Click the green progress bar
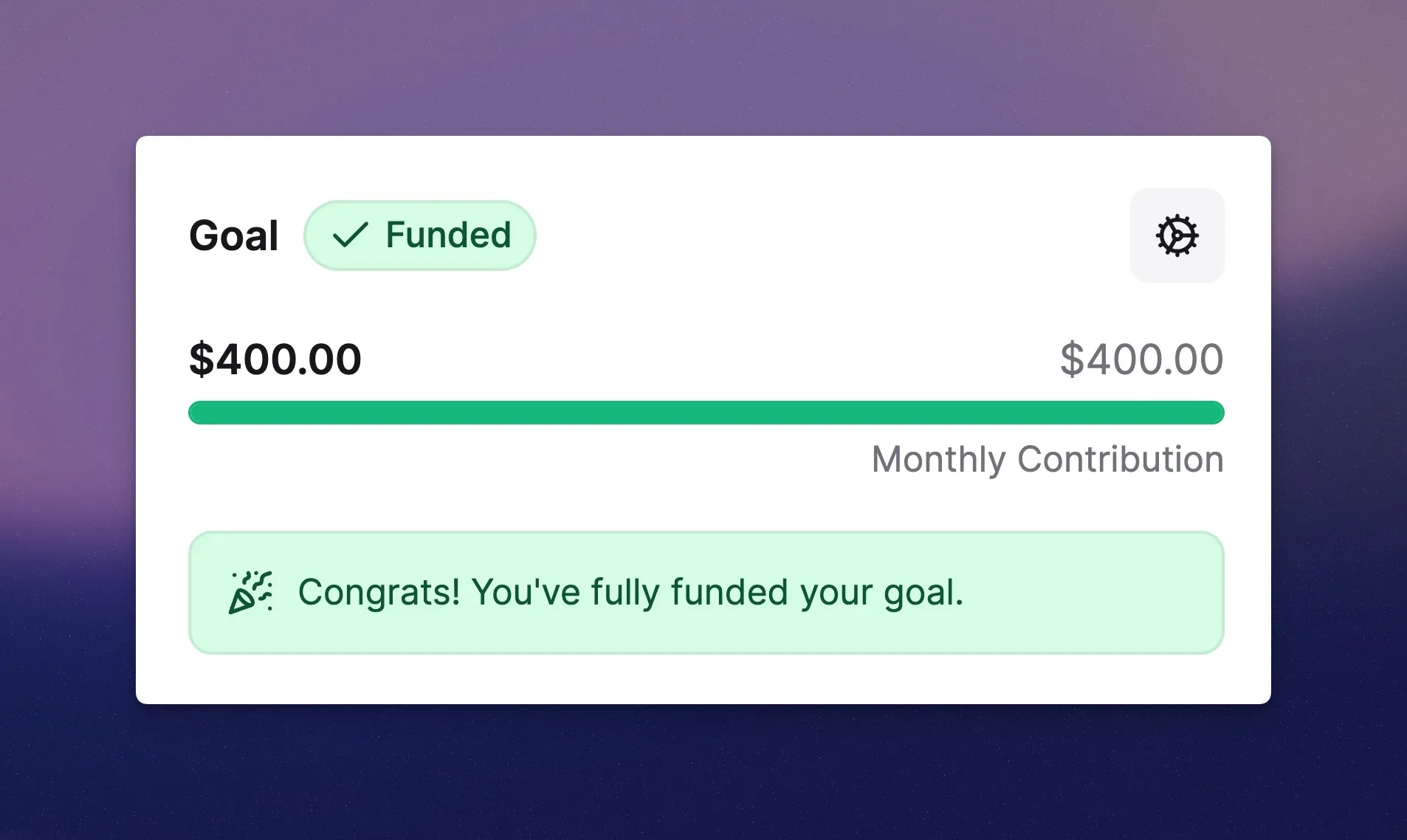This screenshot has width=1407, height=840. pyautogui.click(x=706, y=412)
